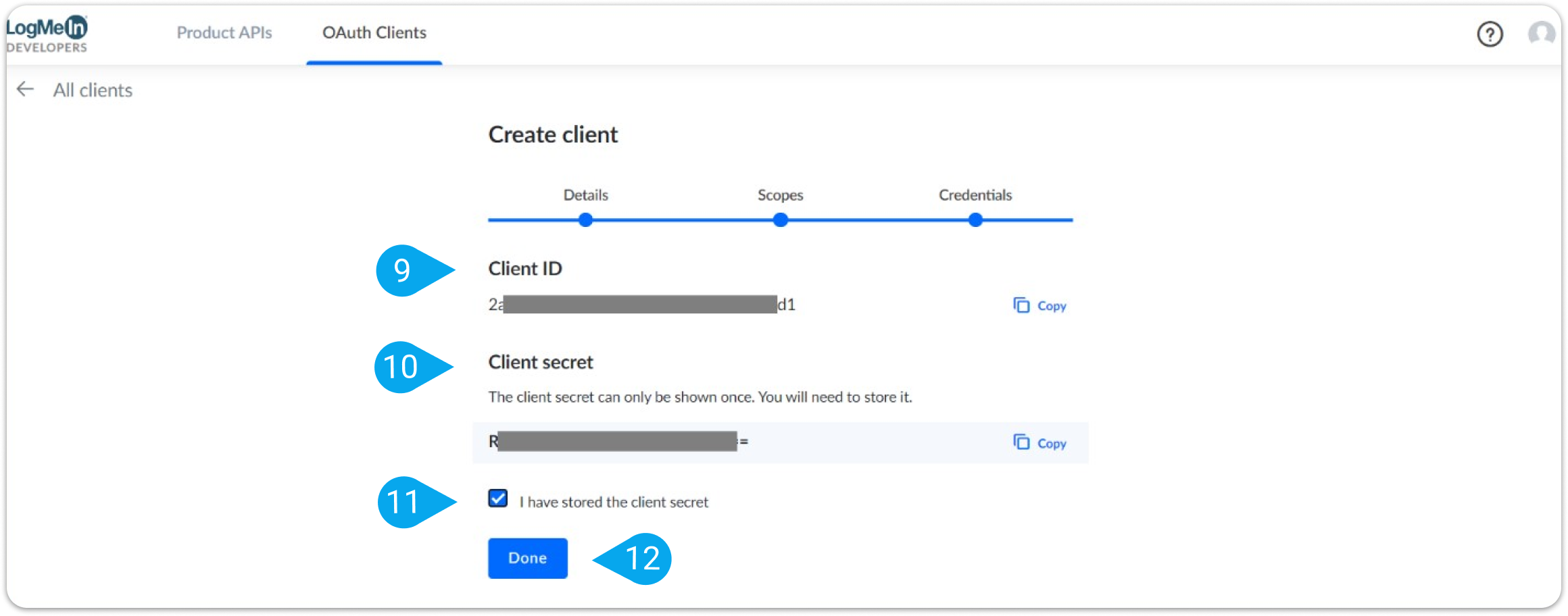
Task: Click the callout marker numbered 9
Action: click(x=403, y=270)
